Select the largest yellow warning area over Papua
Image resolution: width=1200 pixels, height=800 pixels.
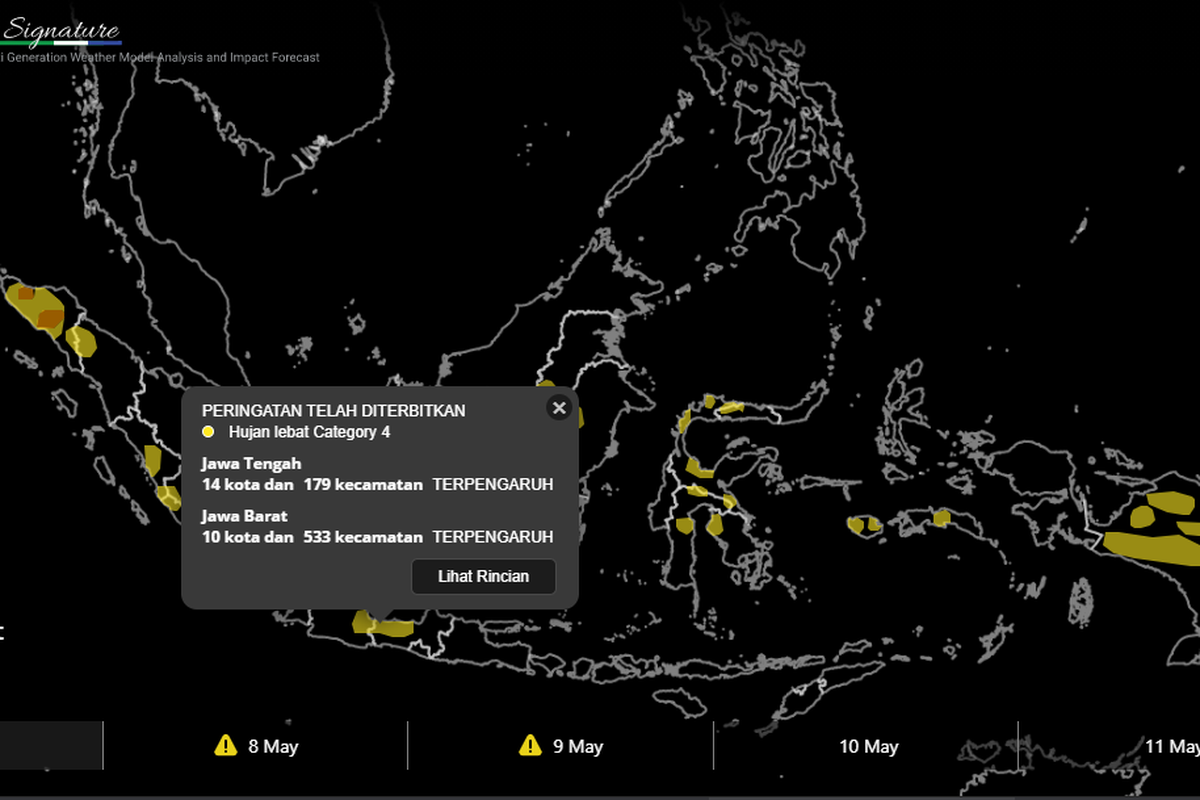click(x=1150, y=544)
